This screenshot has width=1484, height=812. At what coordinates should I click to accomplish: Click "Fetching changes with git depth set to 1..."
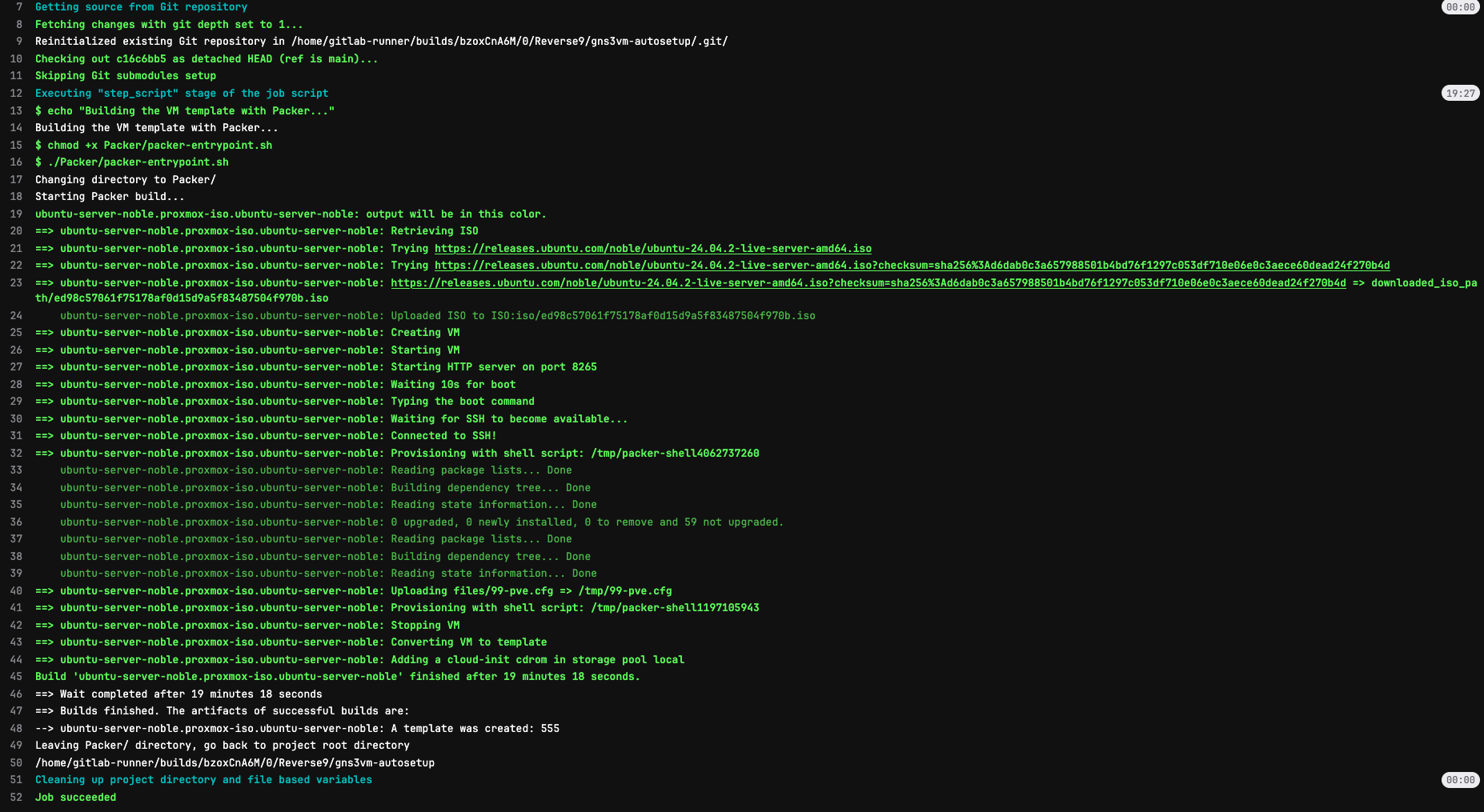coord(169,25)
